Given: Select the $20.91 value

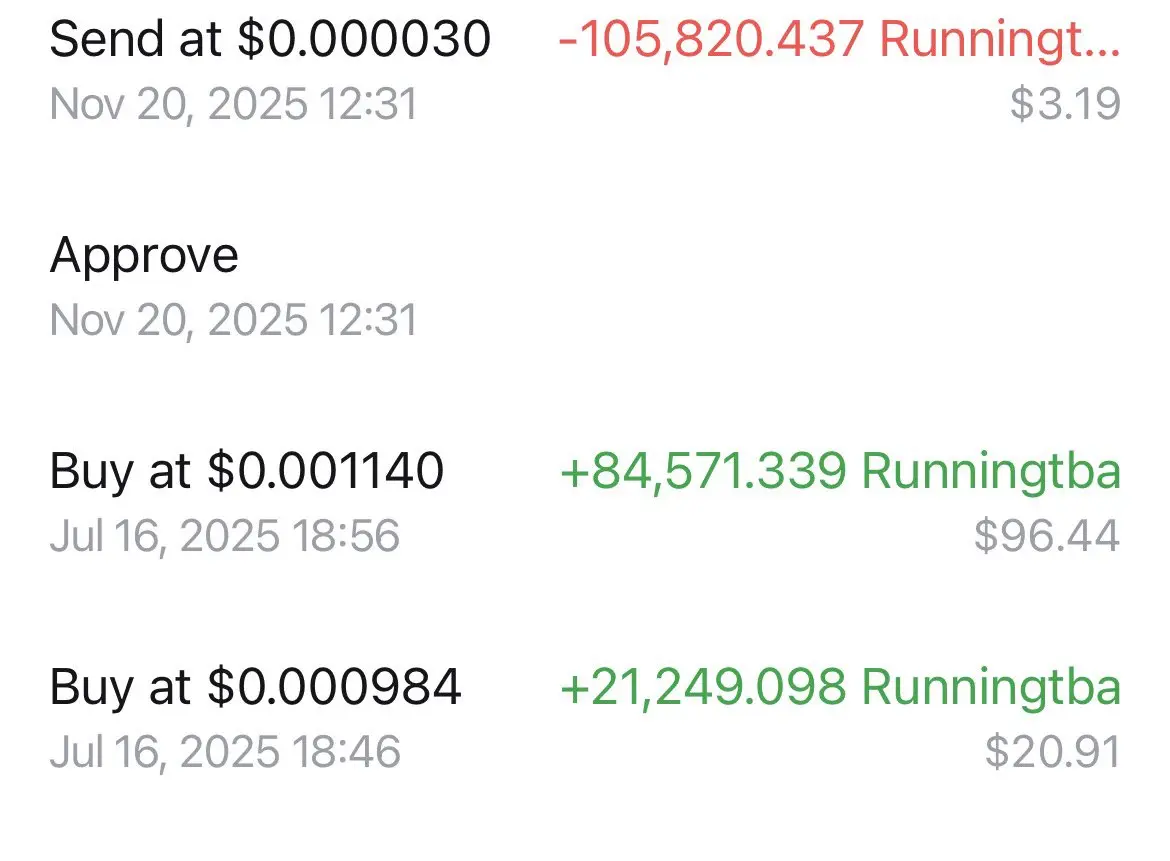Looking at the screenshot, I should tap(1053, 751).
